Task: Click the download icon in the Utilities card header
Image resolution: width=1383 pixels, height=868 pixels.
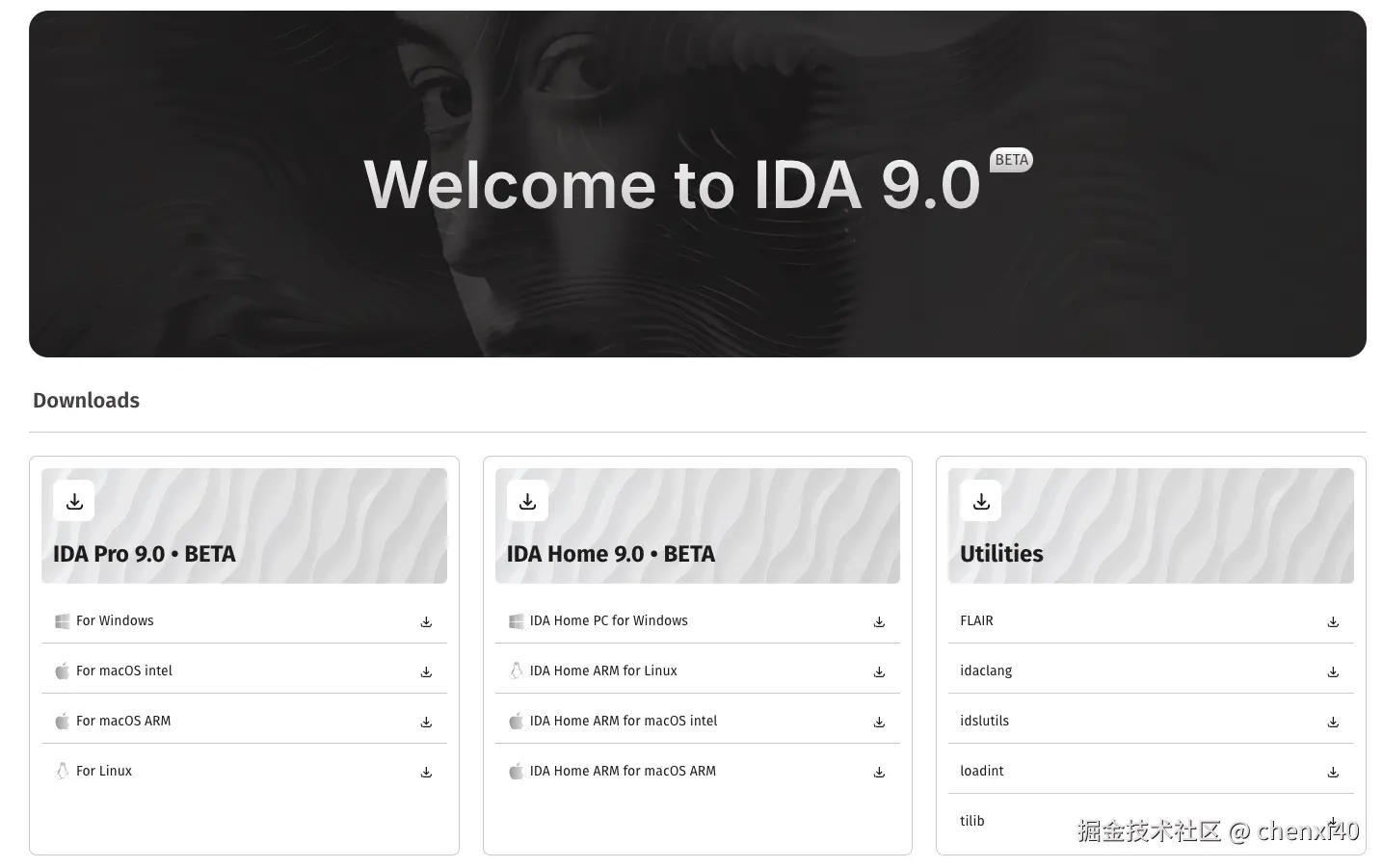Action: (981, 501)
